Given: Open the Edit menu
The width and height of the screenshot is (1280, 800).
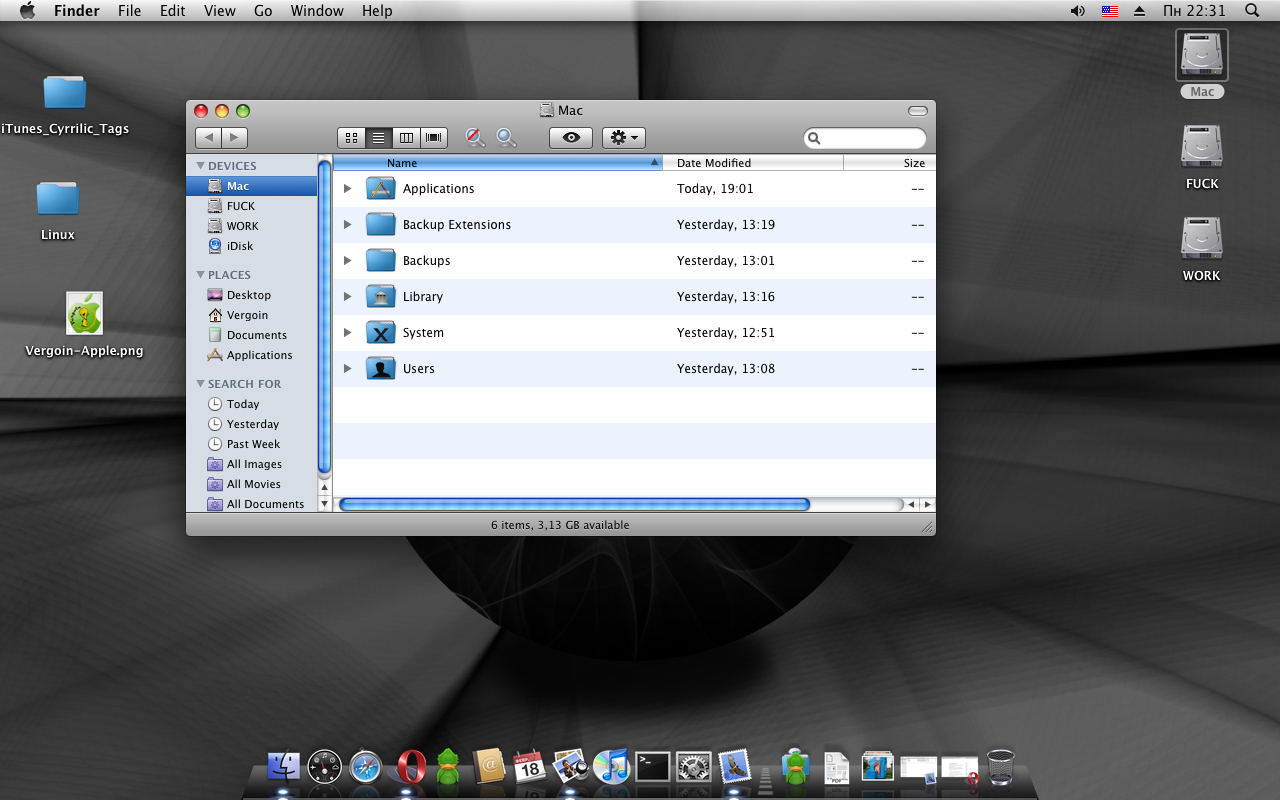Looking at the screenshot, I should point(173,11).
